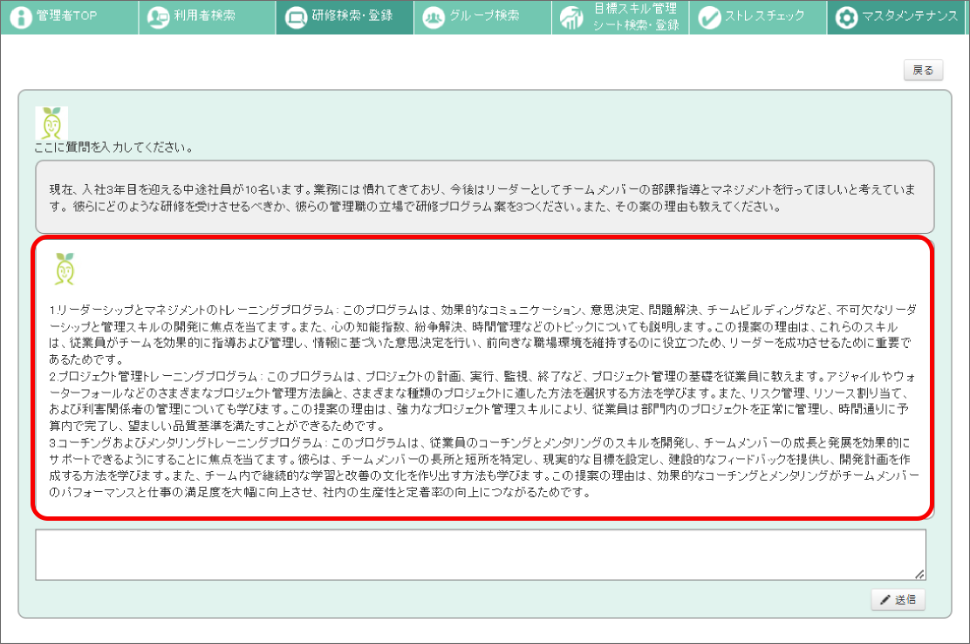
Task: Click the question text starting 現在、入社3年目
Action: point(482,197)
